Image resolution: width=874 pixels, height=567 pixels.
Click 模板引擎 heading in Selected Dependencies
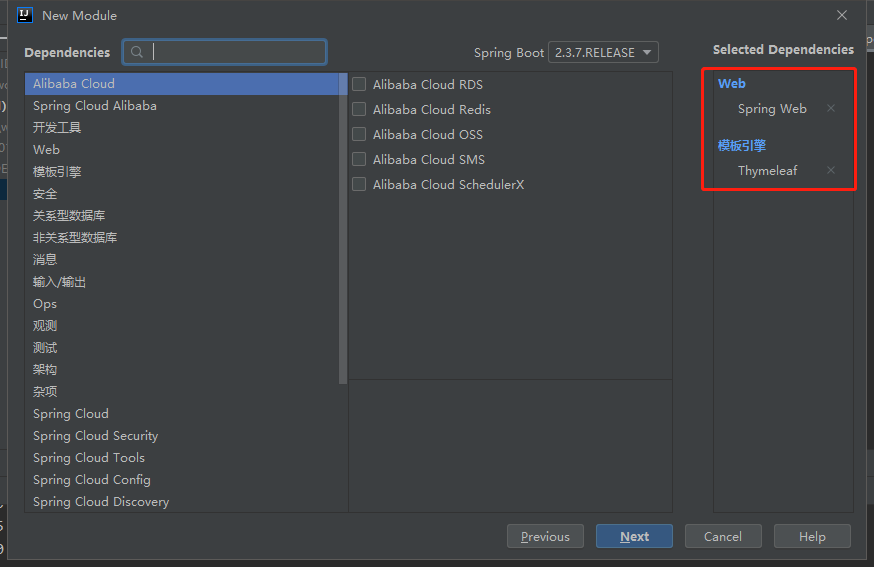pyautogui.click(x=742, y=146)
